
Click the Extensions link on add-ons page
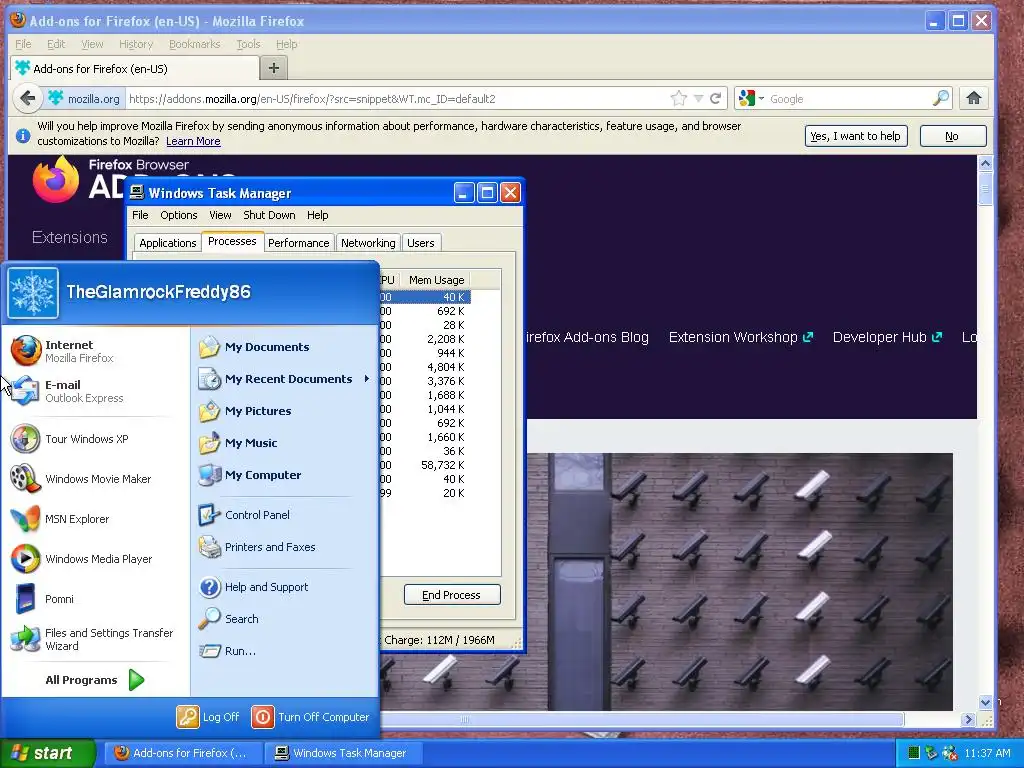pos(70,238)
